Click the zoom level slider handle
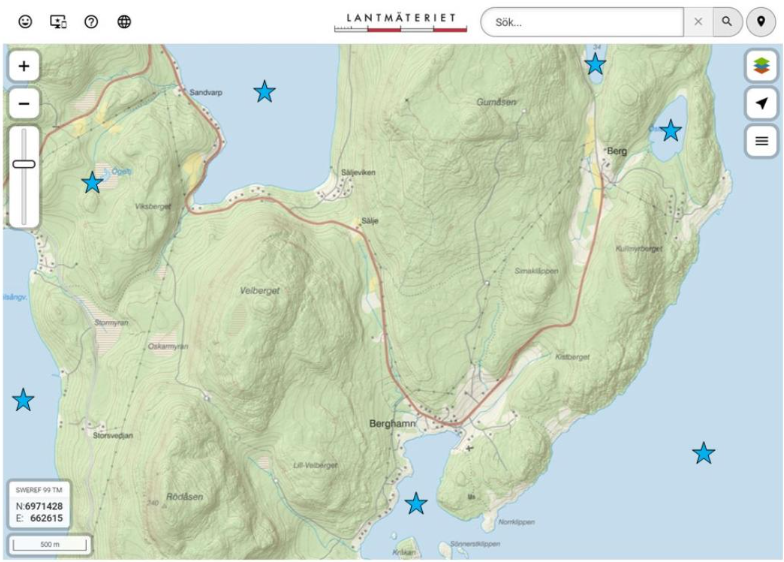The width and height of the screenshot is (784, 562). [x=24, y=163]
